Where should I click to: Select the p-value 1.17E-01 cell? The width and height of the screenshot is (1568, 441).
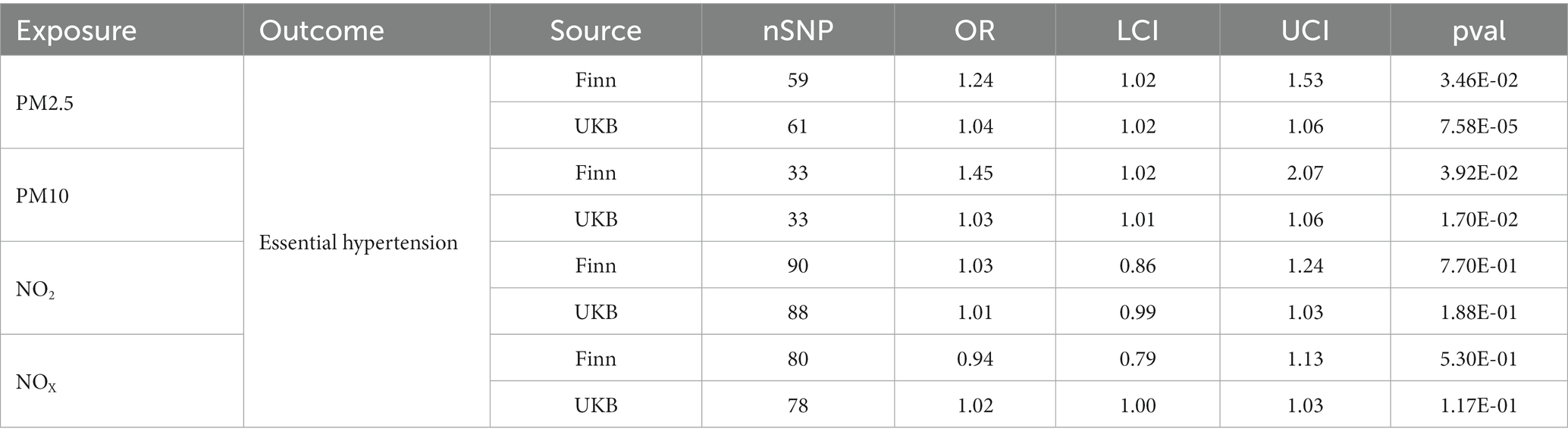1479,405
